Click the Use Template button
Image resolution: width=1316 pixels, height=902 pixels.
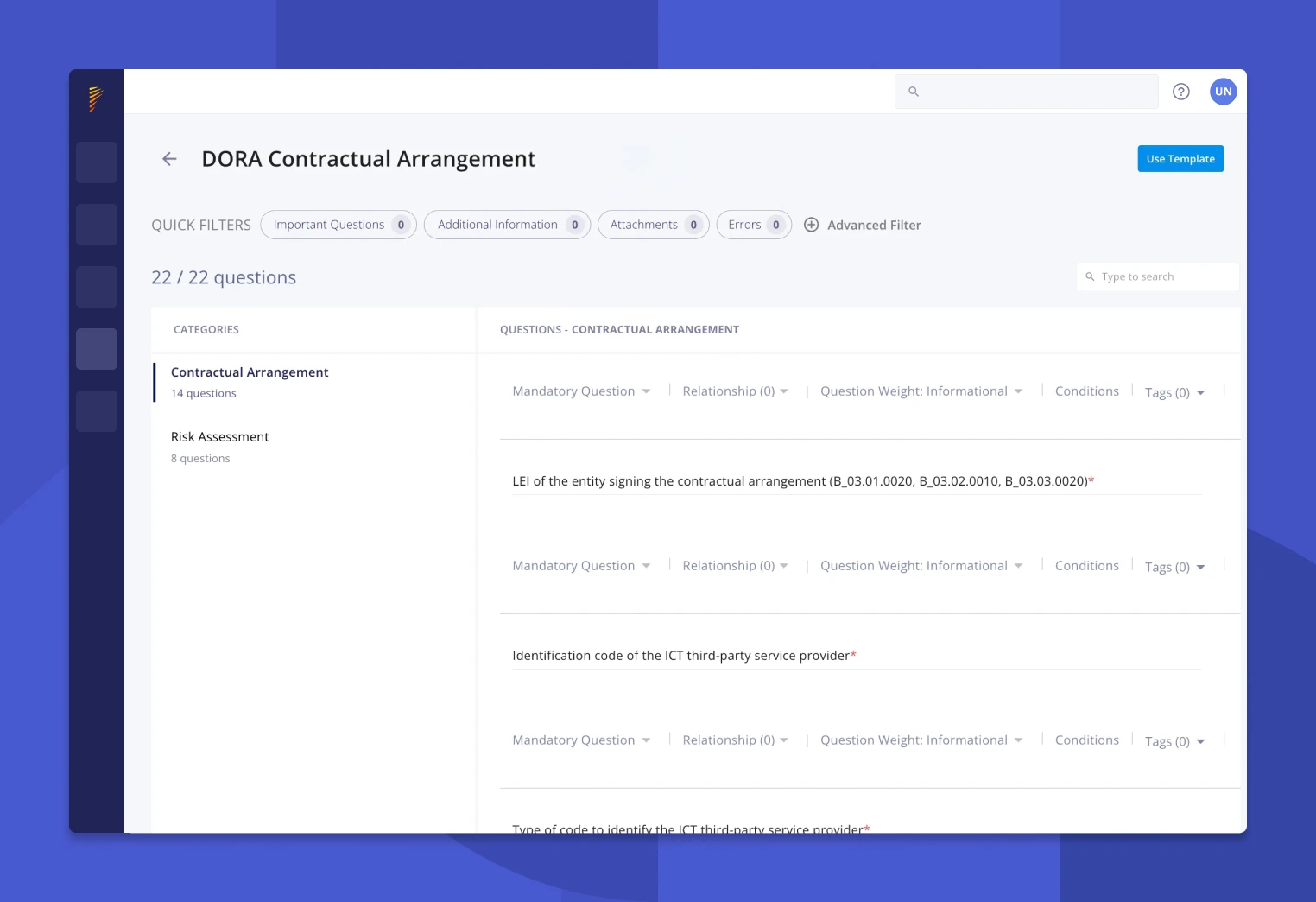coord(1180,158)
